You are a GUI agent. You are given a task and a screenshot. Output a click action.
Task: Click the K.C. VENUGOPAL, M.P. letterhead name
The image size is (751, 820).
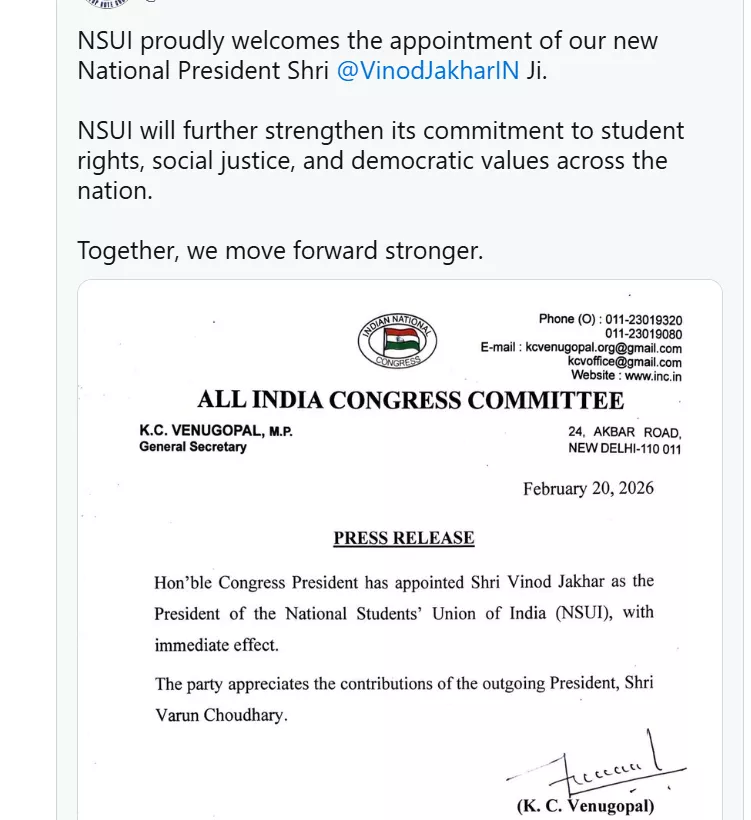pos(216,431)
